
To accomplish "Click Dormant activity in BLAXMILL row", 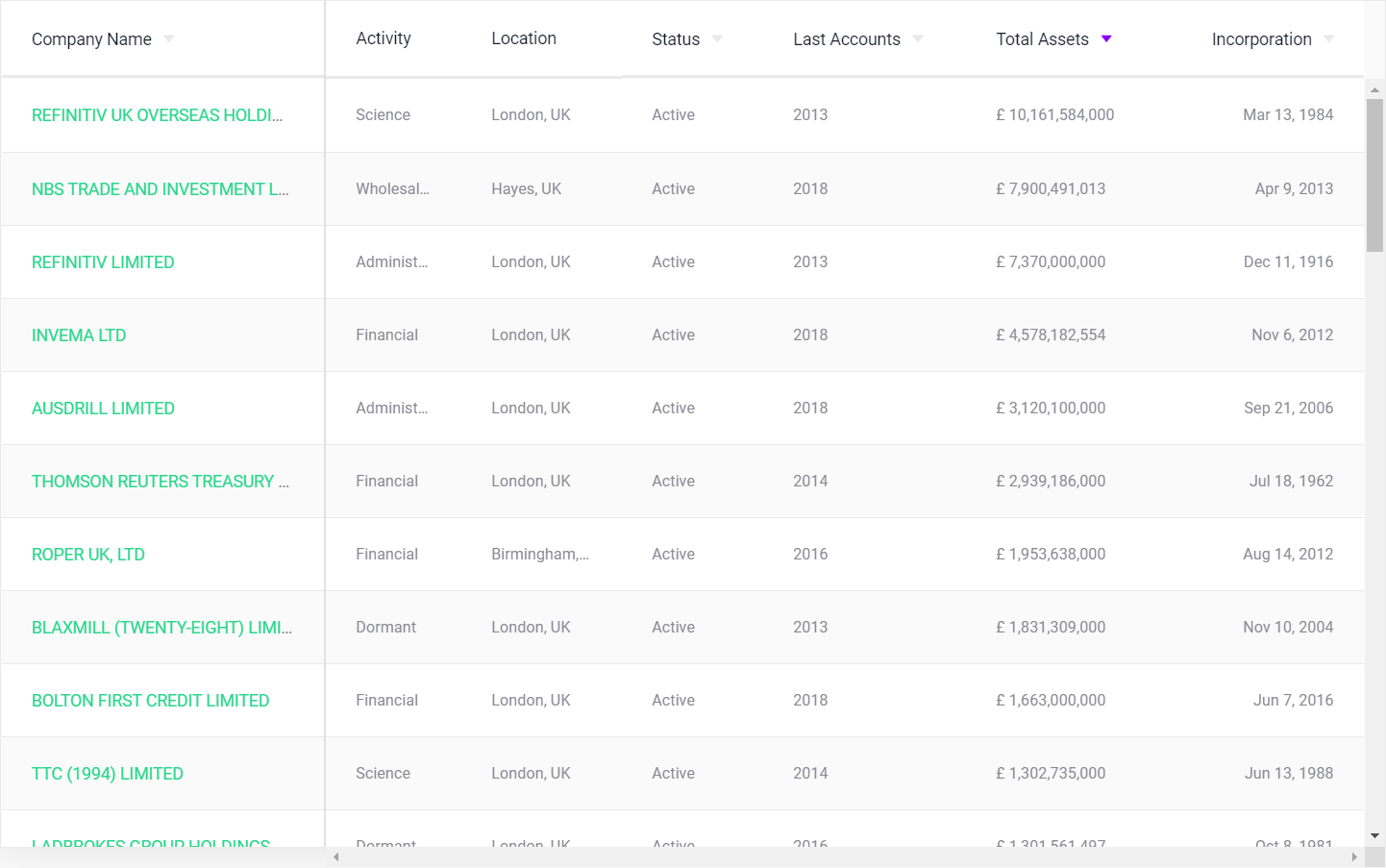I will point(385,627).
